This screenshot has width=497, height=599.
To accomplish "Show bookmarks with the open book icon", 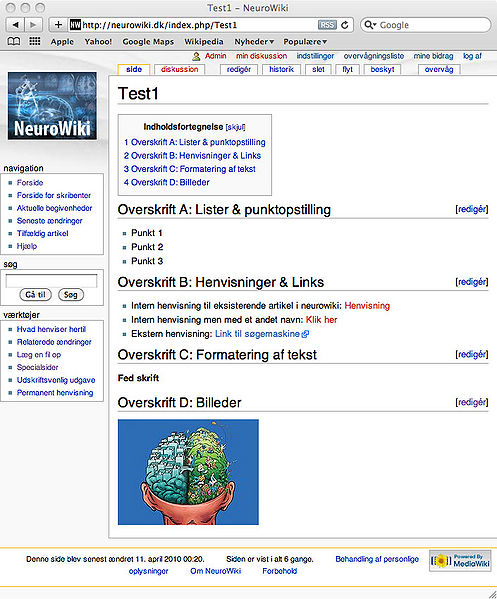I will 14,41.
